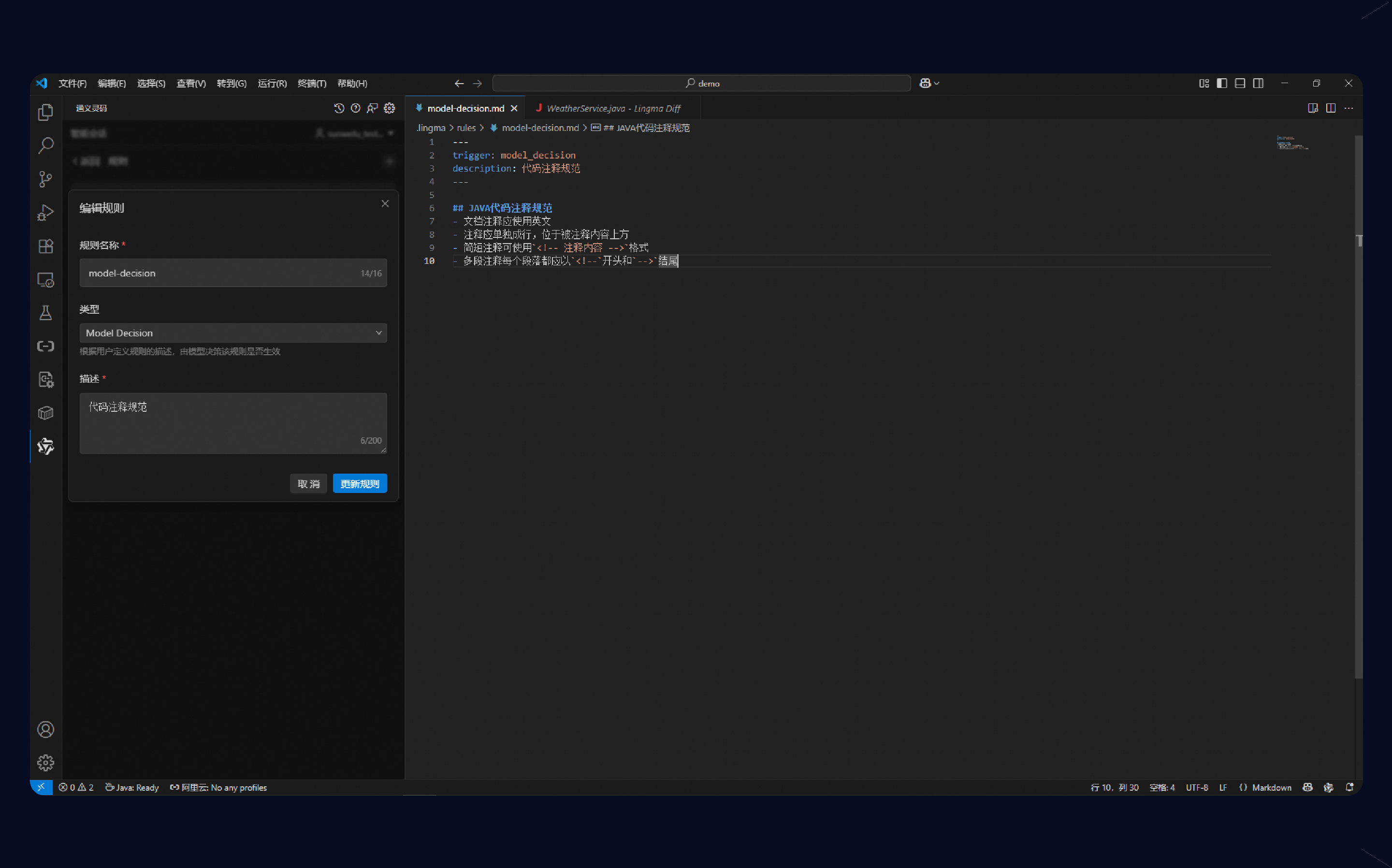The height and width of the screenshot is (868, 1392).
Task: Open editor more actions ellipsis
Action: click(1348, 108)
